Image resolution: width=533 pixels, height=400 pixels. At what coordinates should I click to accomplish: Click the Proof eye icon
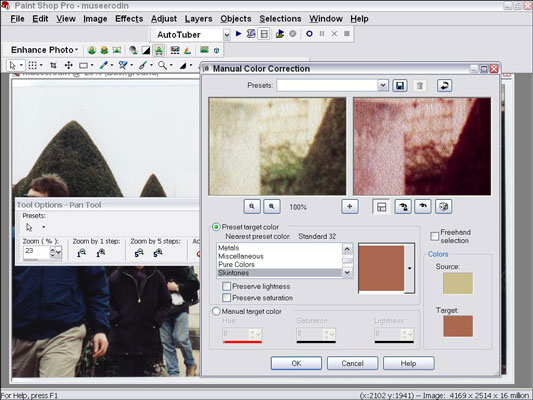(423, 206)
